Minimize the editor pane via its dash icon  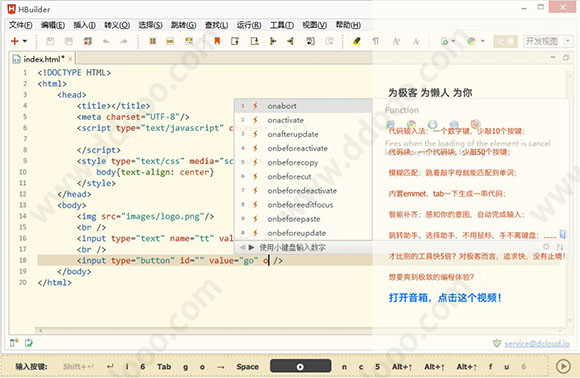point(553,57)
